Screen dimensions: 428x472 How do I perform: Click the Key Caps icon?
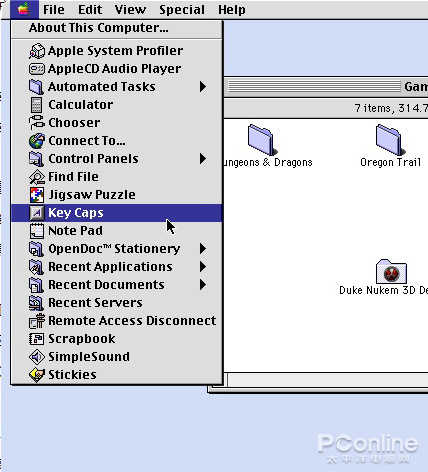click(x=36, y=213)
